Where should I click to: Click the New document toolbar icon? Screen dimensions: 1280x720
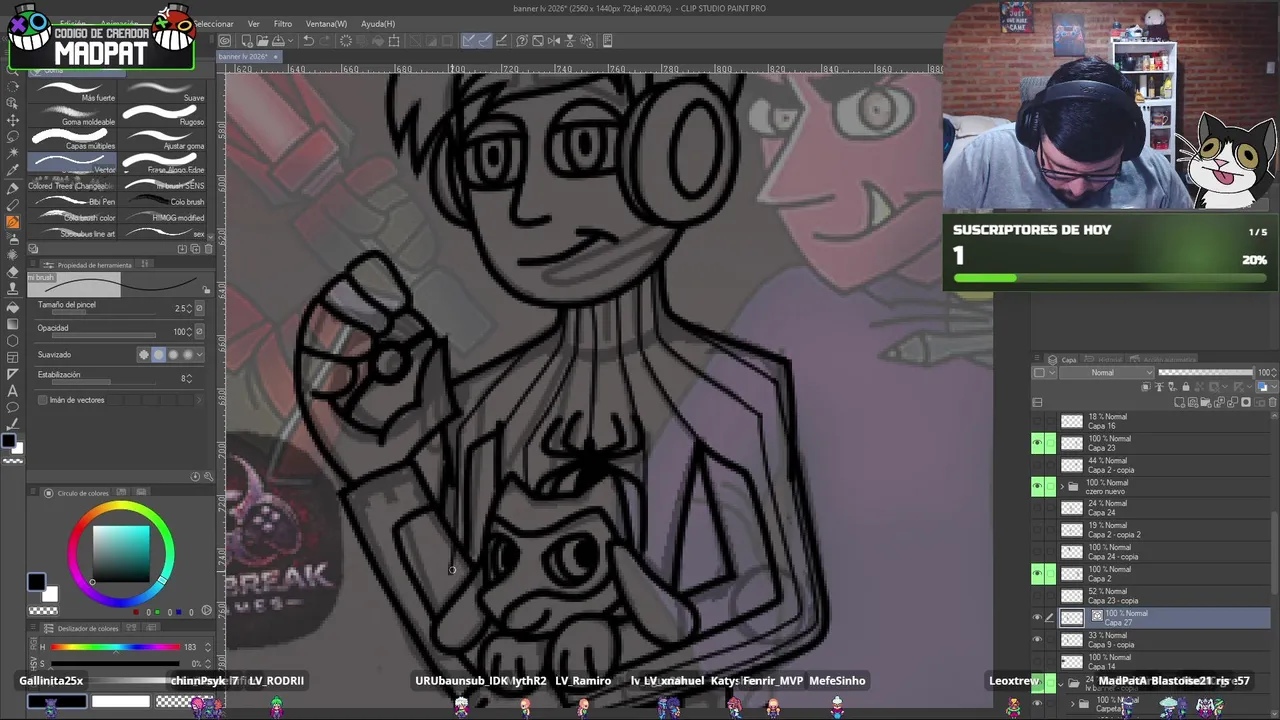[x=247, y=41]
